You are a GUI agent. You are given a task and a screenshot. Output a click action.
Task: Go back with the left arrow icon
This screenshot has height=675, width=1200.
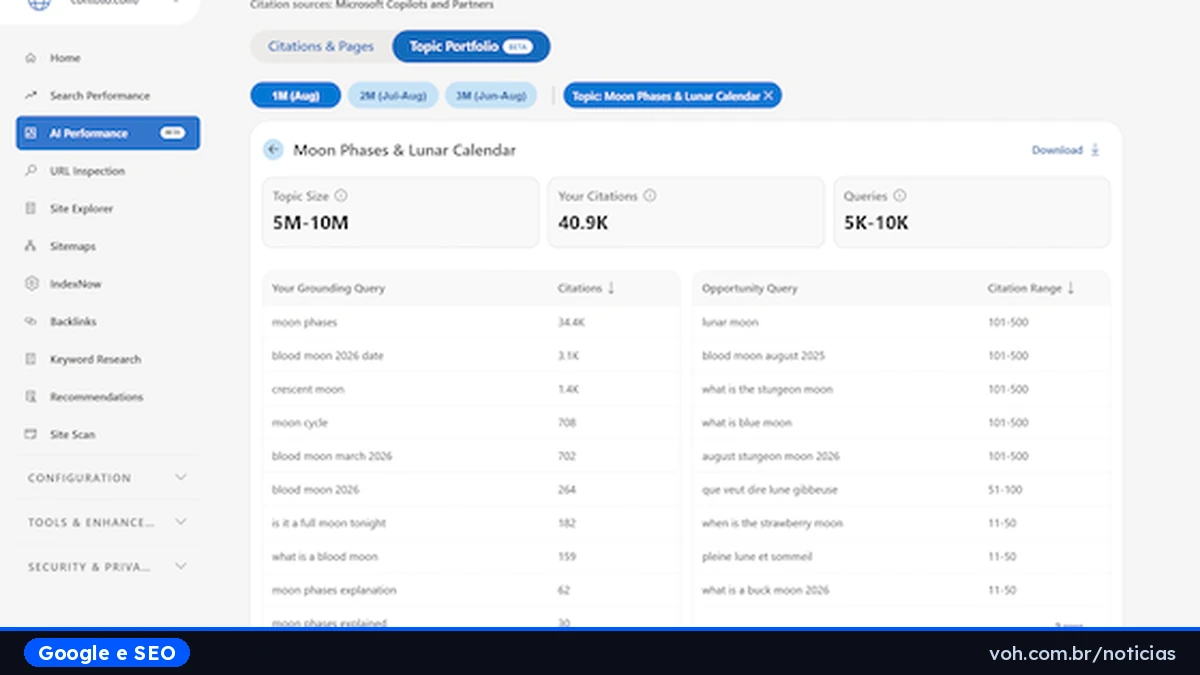273,150
